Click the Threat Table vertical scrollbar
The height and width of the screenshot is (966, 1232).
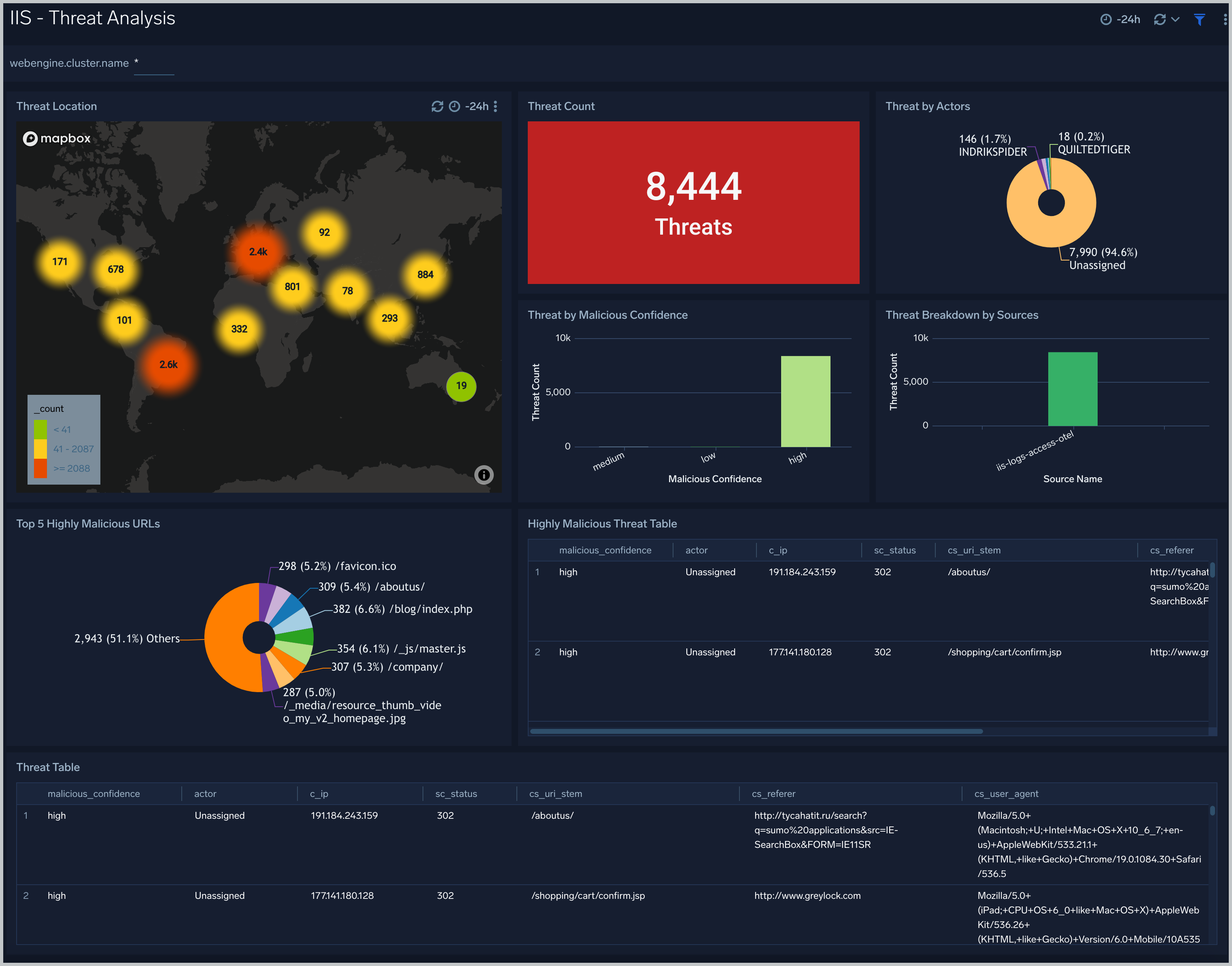(x=1212, y=811)
